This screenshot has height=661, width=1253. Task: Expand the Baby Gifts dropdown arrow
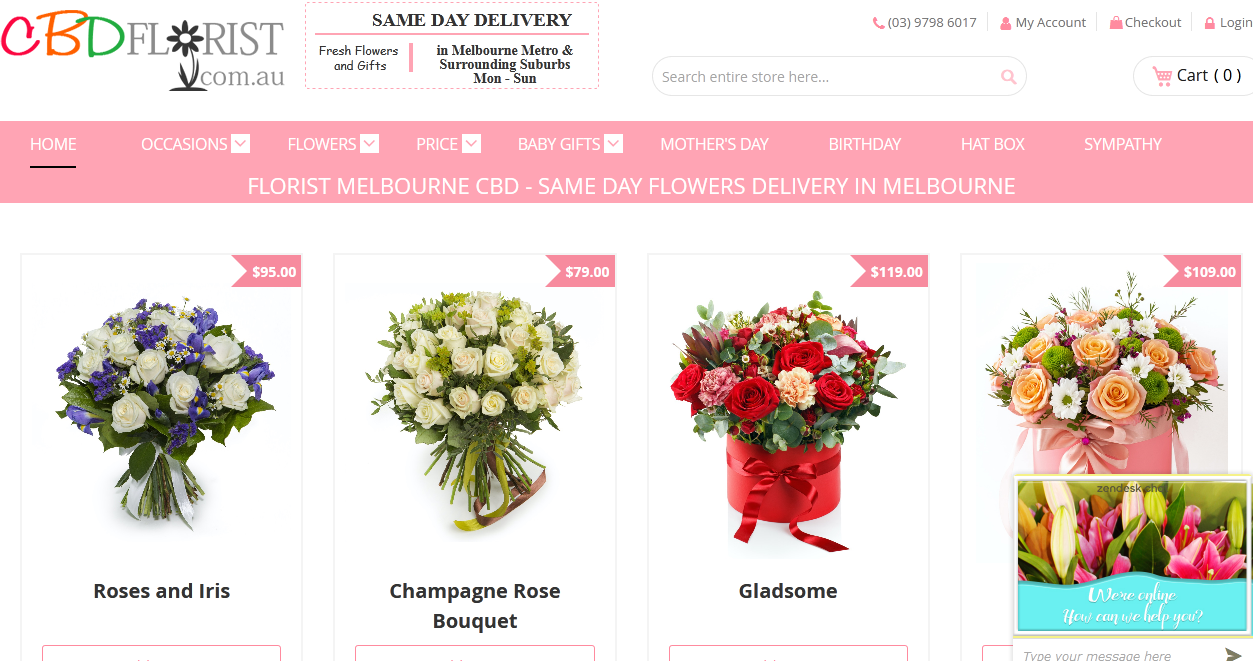coord(613,144)
